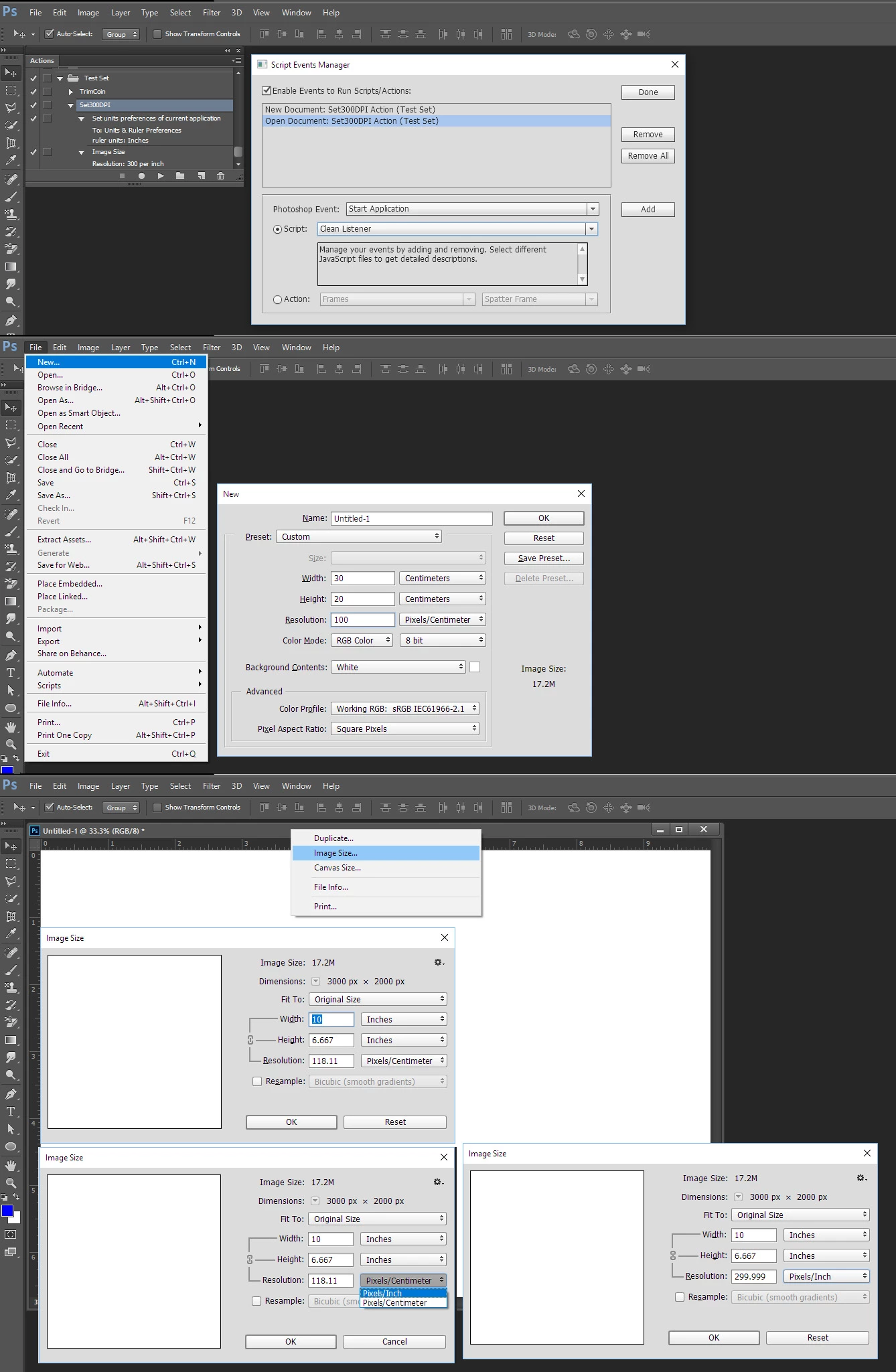Image resolution: width=896 pixels, height=1372 pixels.
Task: Click OK in the New document dialog
Action: click(x=544, y=518)
